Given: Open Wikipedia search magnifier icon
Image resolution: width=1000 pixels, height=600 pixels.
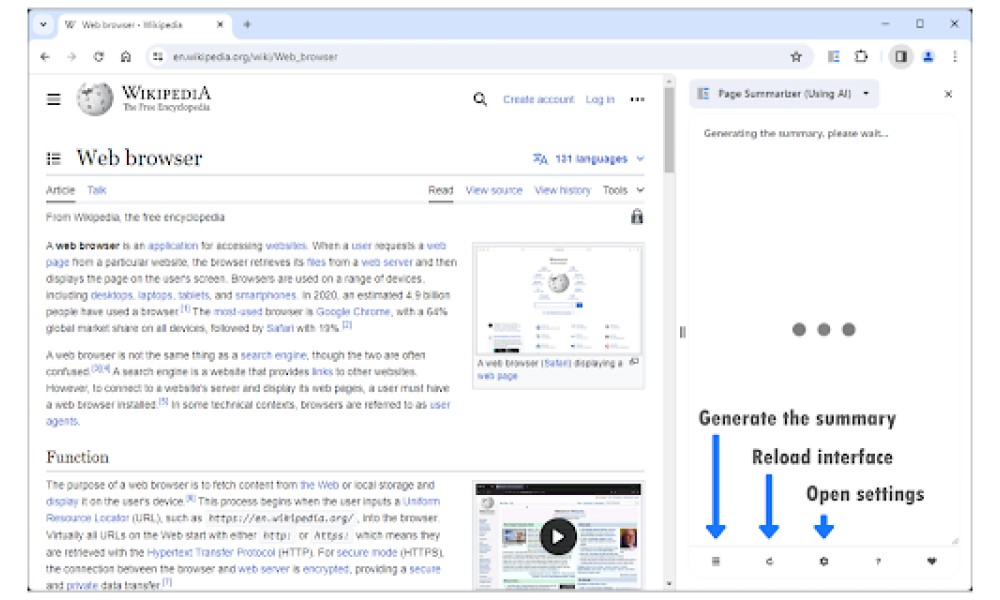Looking at the screenshot, I should point(480,99).
